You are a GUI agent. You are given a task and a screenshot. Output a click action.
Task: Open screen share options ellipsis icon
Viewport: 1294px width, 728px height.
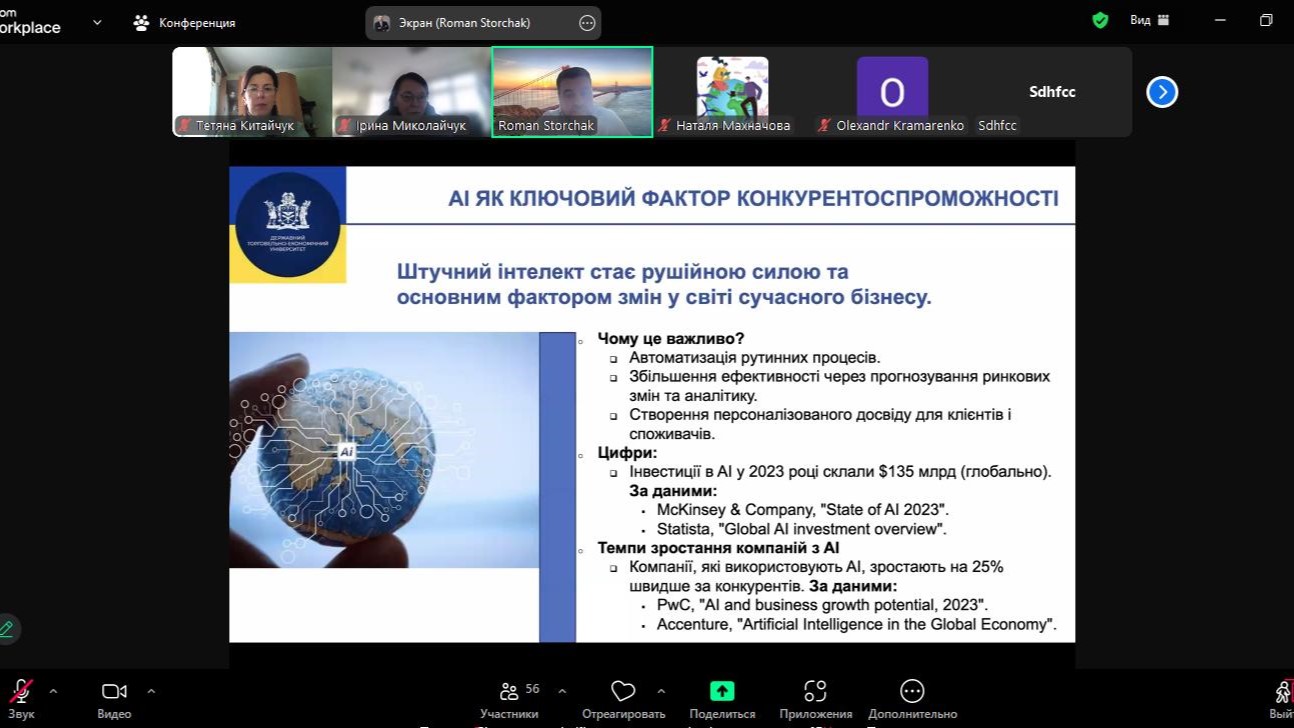tap(587, 23)
